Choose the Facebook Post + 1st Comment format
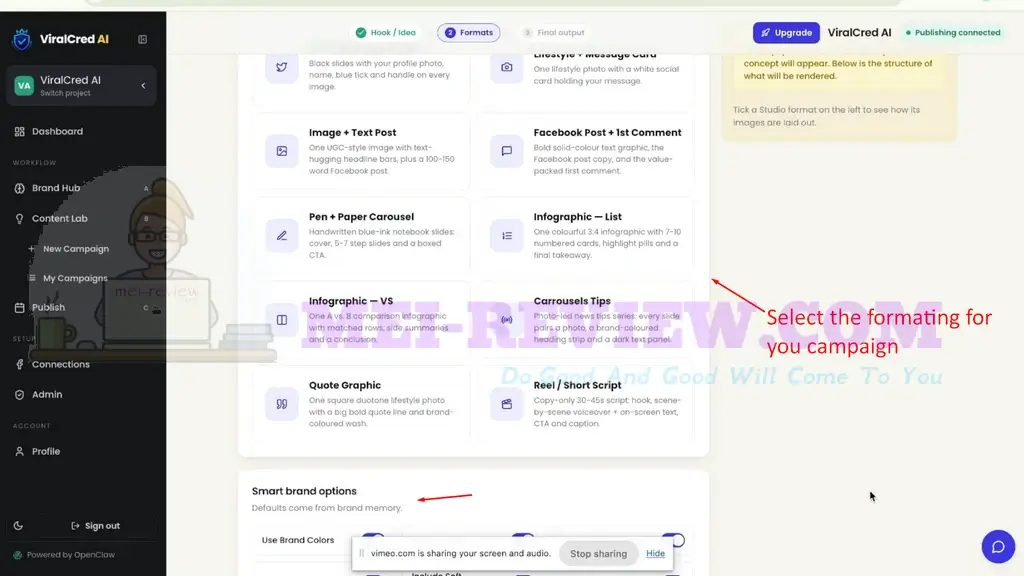 (x=586, y=152)
